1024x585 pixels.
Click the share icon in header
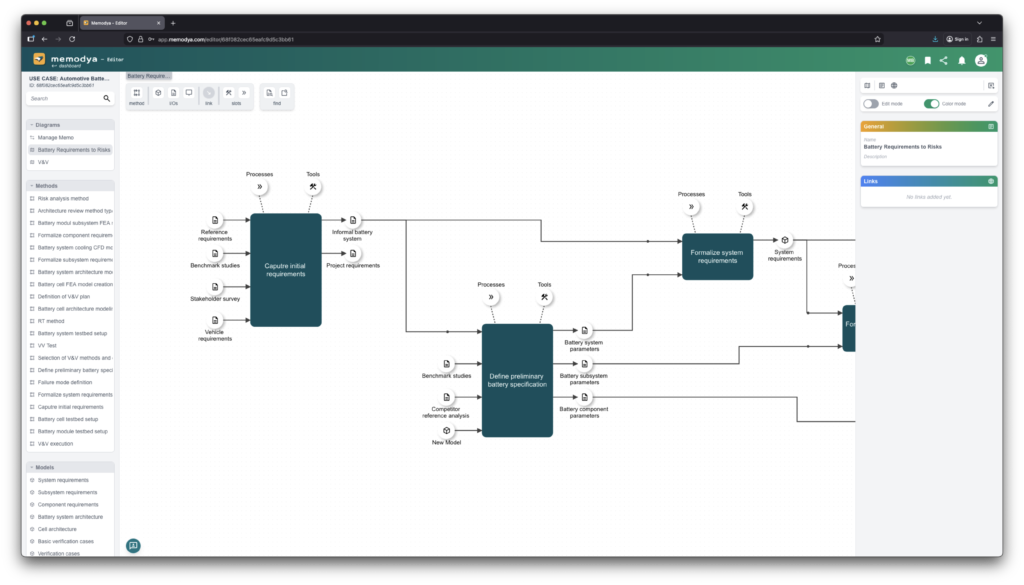(x=944, y=61)
